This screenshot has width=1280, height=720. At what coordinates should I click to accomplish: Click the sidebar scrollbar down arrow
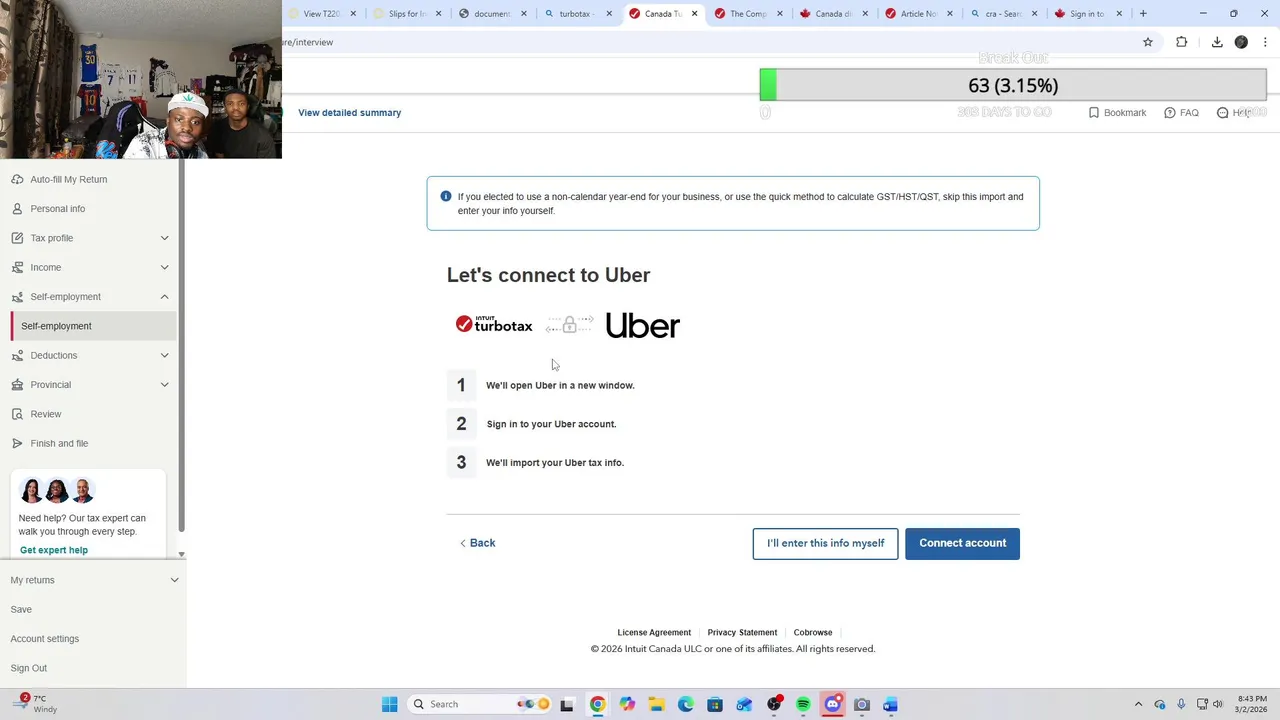[181, 554]
